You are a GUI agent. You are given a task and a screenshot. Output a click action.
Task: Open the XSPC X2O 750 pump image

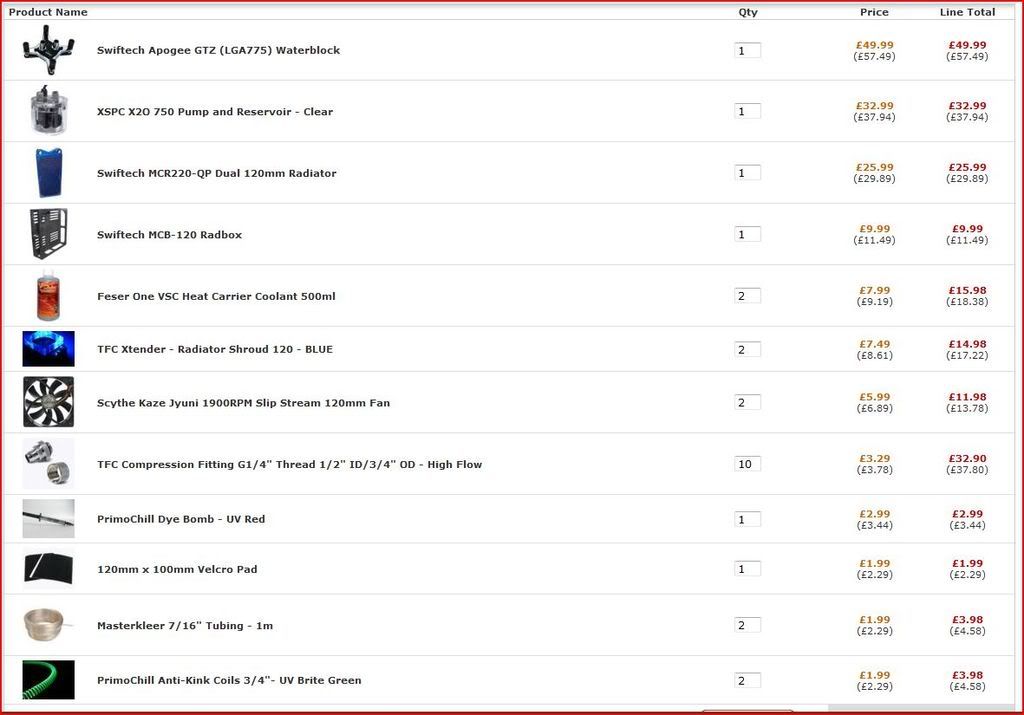48,111
